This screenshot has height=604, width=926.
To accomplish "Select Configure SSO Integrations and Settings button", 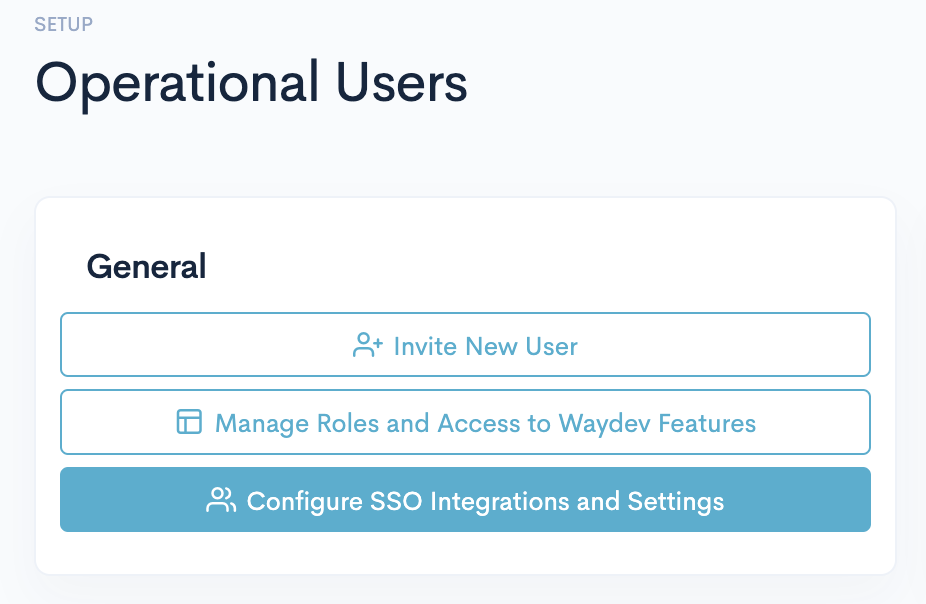I will [465, 500].
